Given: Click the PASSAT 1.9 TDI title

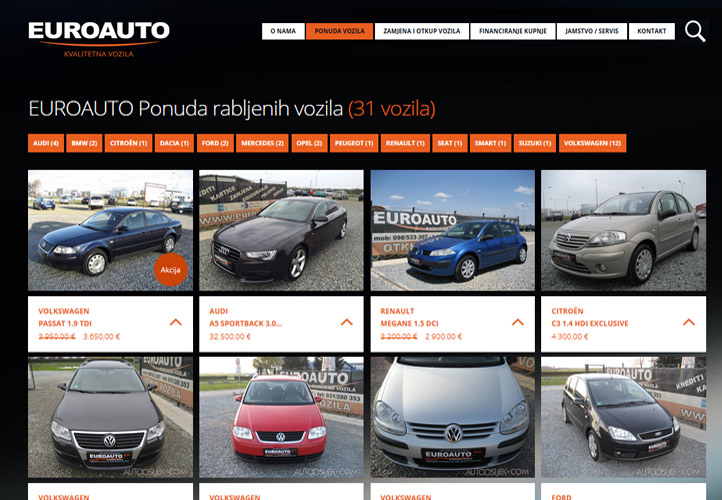Looking at the screenshot, I should pyautogui.click(x=65, y=324).
